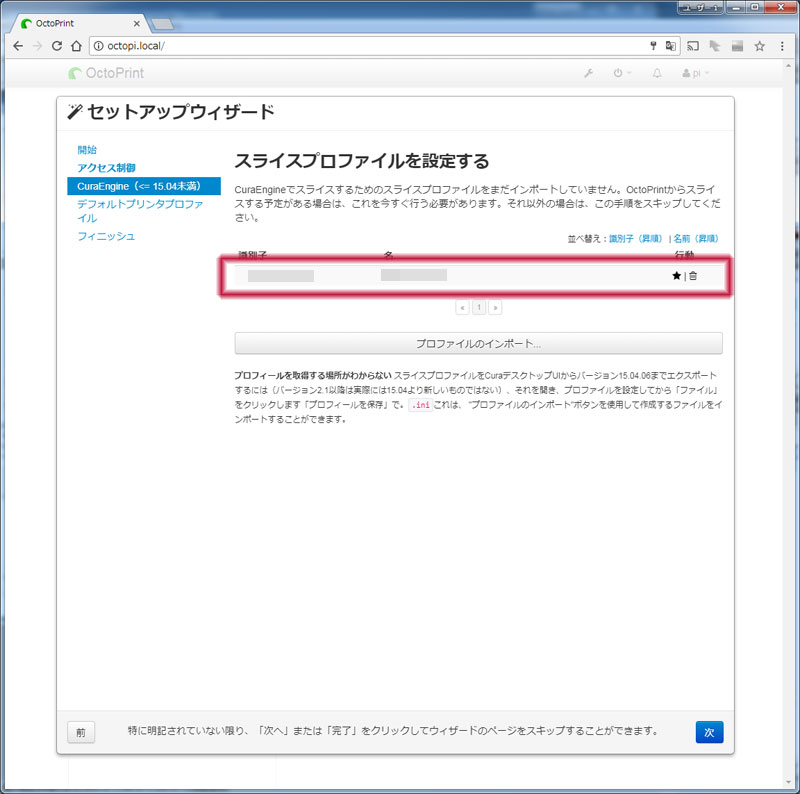Select page 1 in pagination
Image resolution: width=800 pixels, height=794 pixels.
pos(479,307)
